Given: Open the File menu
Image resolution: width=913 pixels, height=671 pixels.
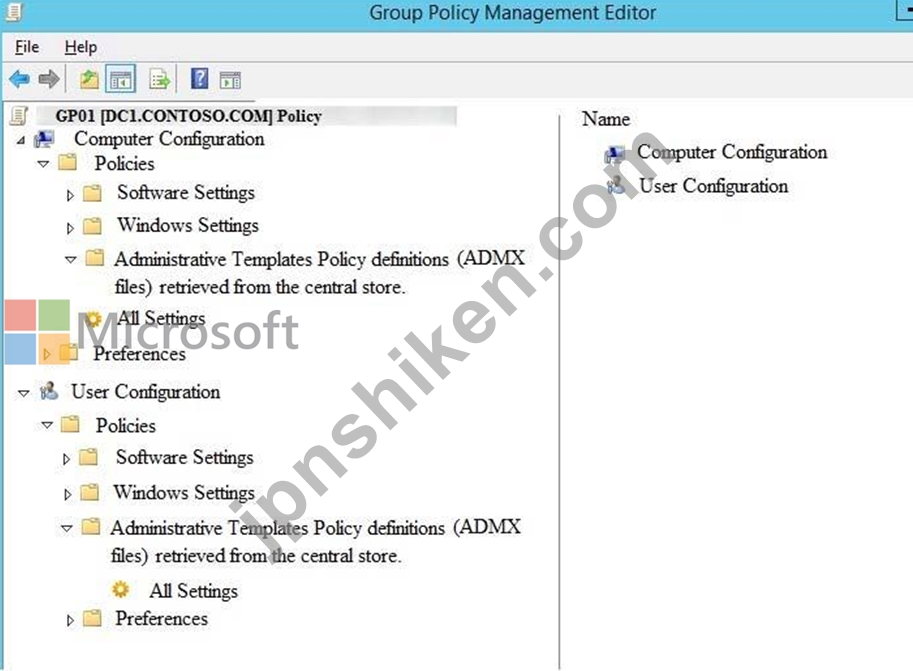Looking at the screenshot, I should coord(27,47).
